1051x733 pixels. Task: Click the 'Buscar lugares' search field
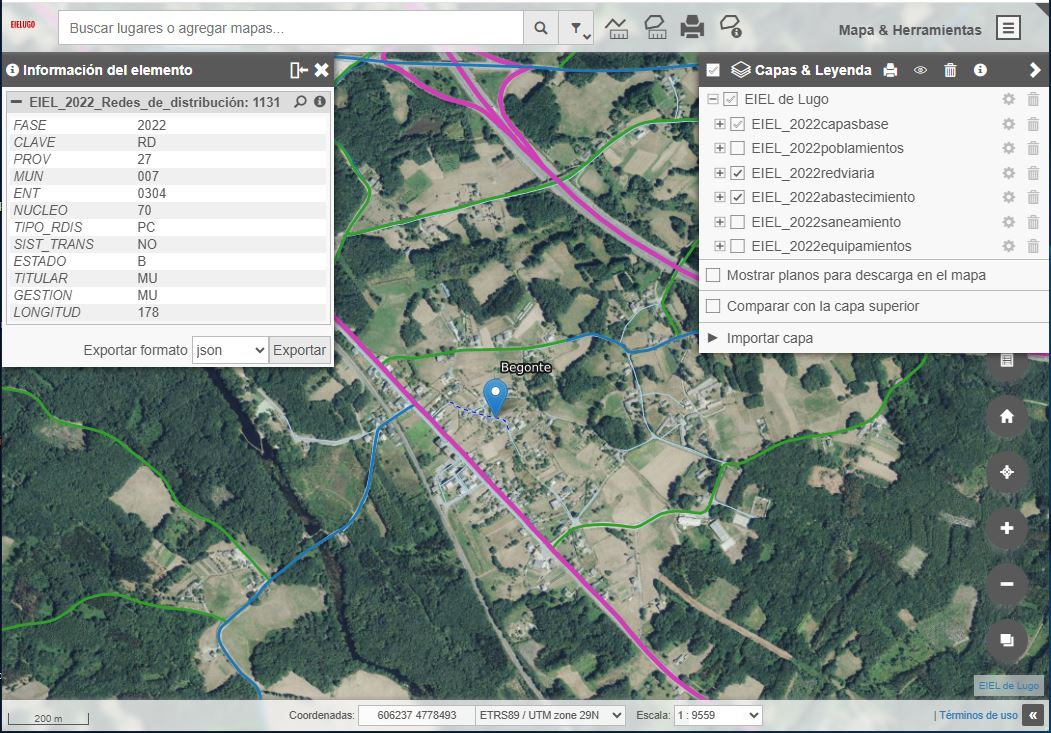click(290, 29)
